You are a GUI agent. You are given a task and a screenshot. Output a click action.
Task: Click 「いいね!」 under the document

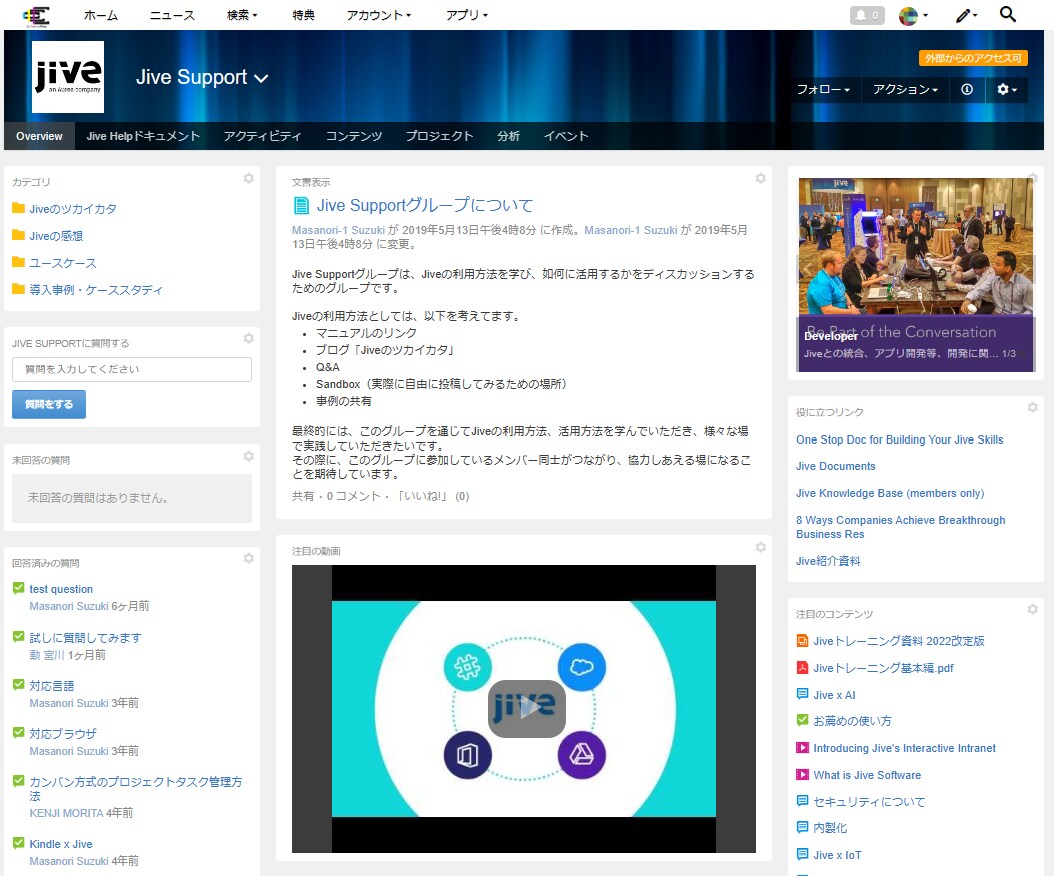coord(422,496)
